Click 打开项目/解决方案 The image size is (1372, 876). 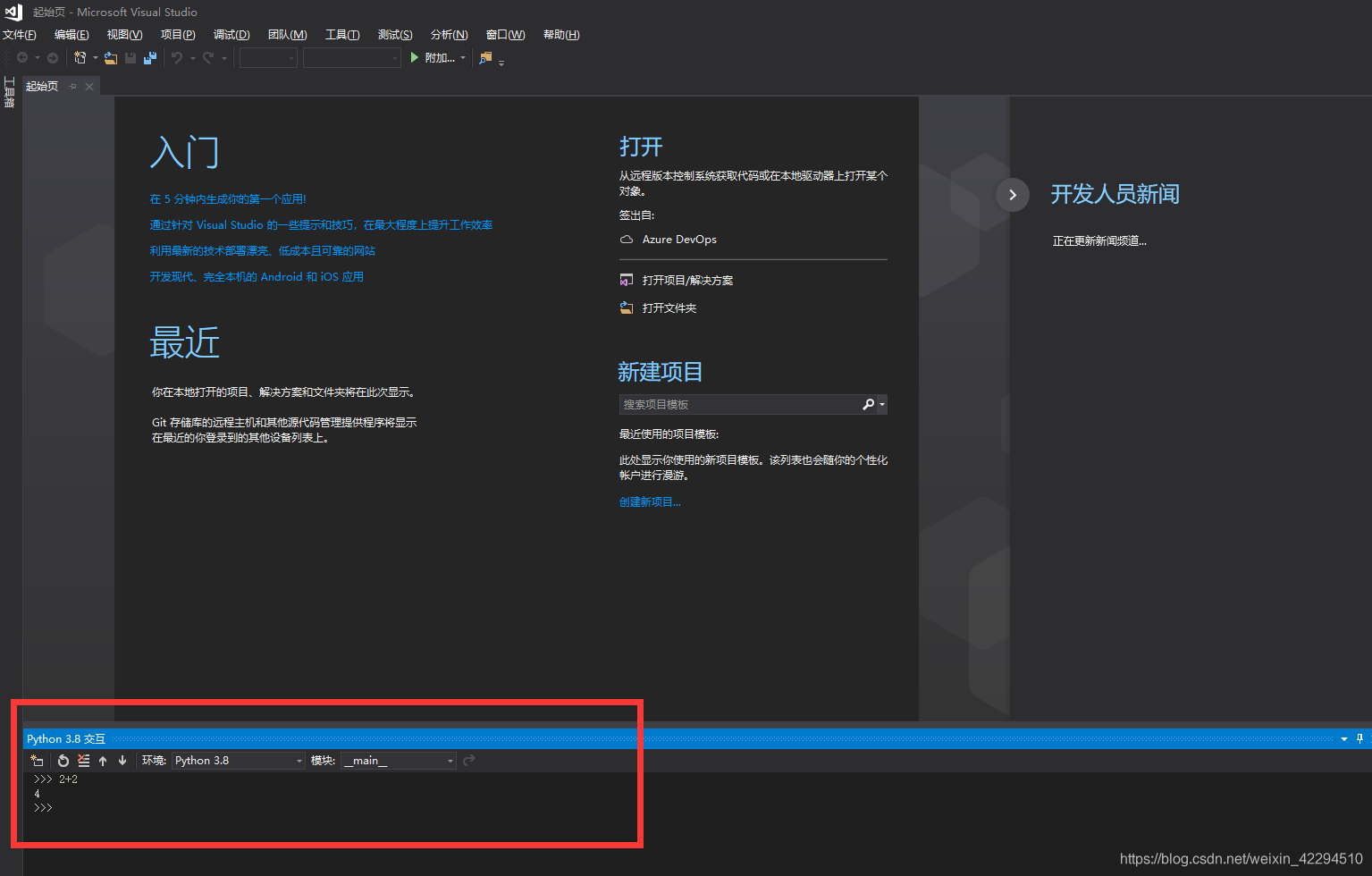point(687,281)
